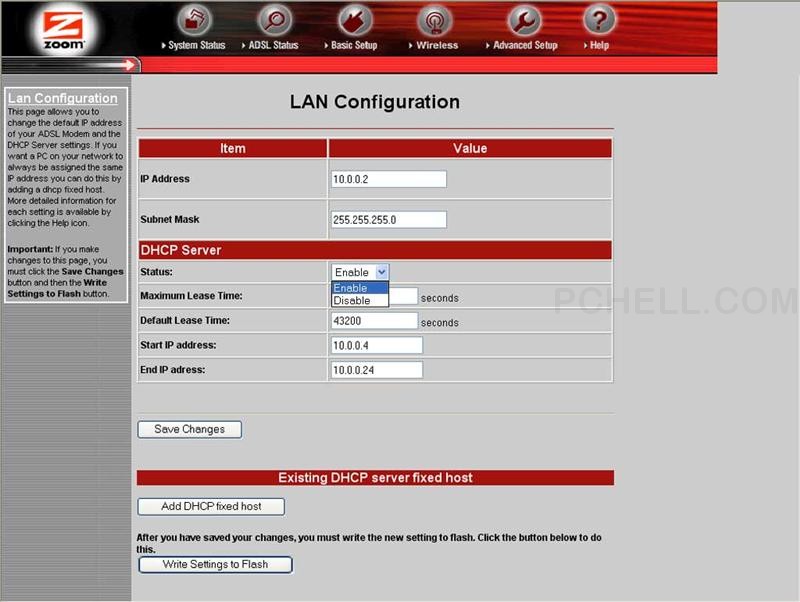800x602 pixels.
Task: Click the IP Address input field
Action: pyautogui.click(x=388, y=179)
